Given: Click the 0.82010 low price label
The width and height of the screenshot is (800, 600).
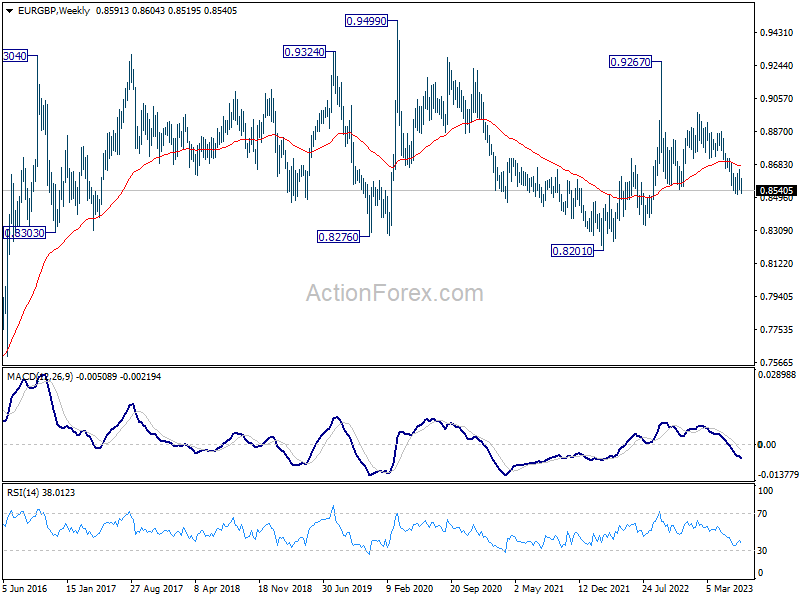Looking at the screenshot, I should [572, 251].
